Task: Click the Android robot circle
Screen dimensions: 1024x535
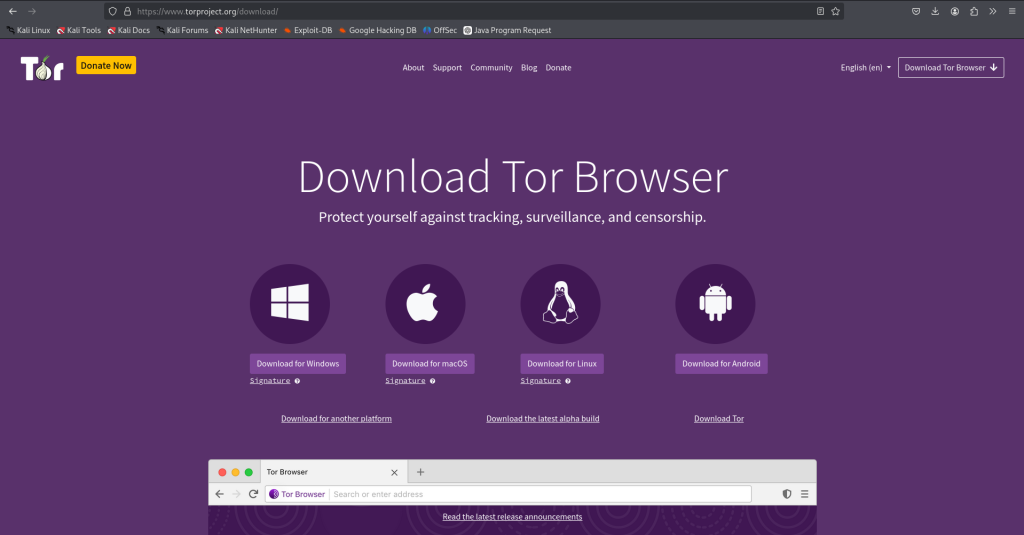Action: click(x=715, y=304)
